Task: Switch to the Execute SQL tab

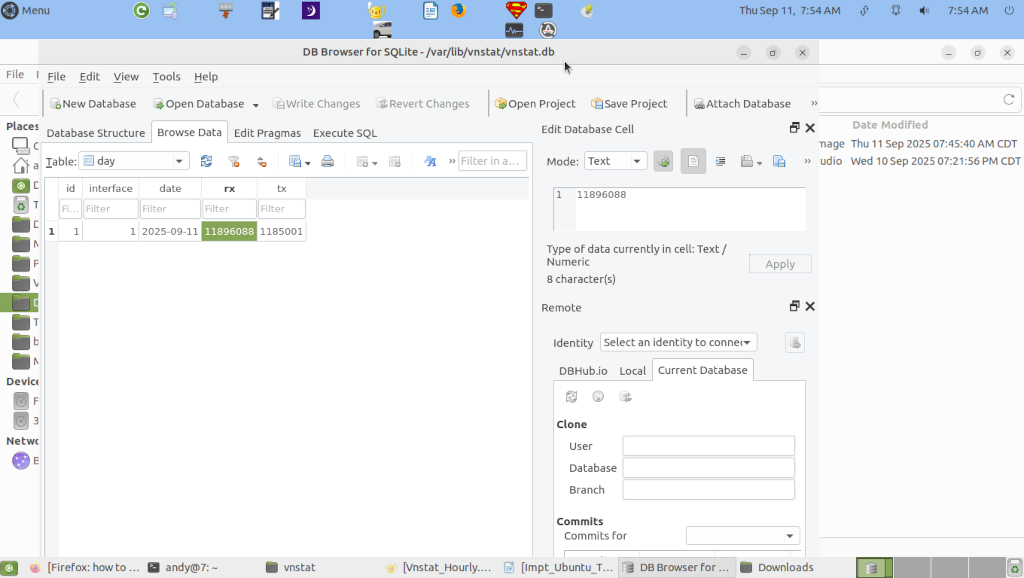Action: pyautogui.click(x=344, y=133)
